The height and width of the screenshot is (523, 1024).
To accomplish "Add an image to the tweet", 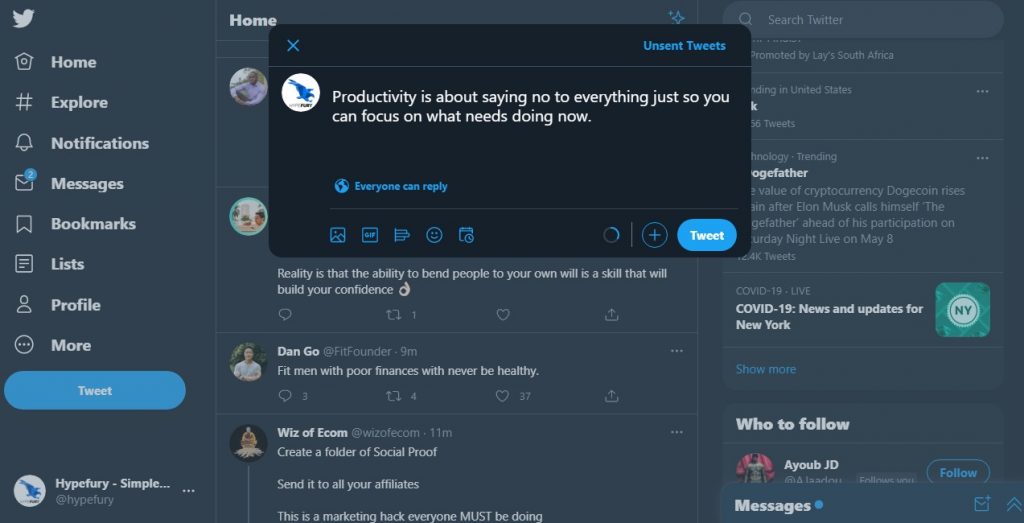I will [338, 235].
